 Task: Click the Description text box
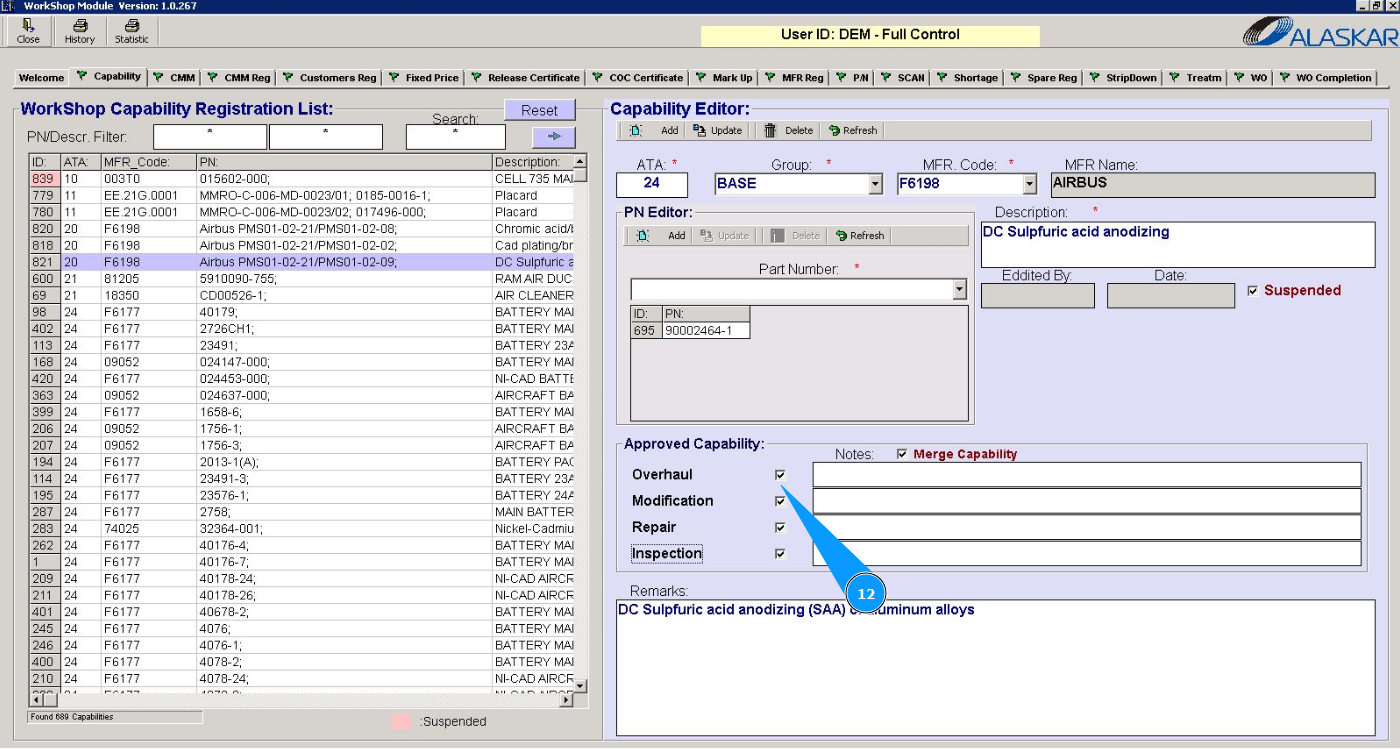1179,245
